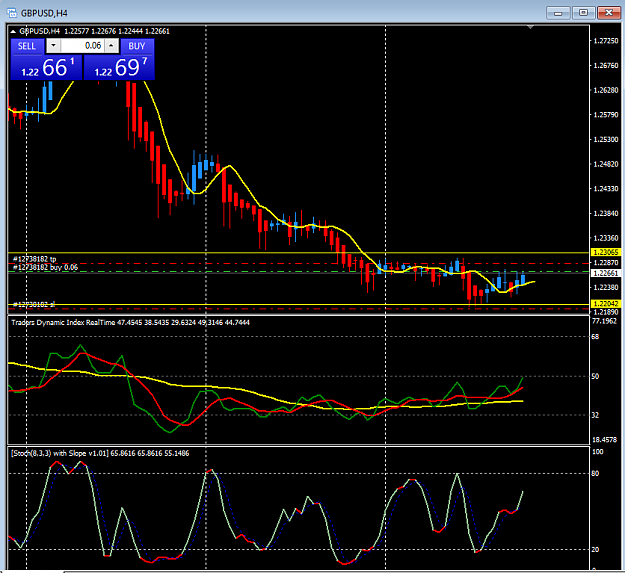Click the current price tag 1.22661

(x=605, y=273)
